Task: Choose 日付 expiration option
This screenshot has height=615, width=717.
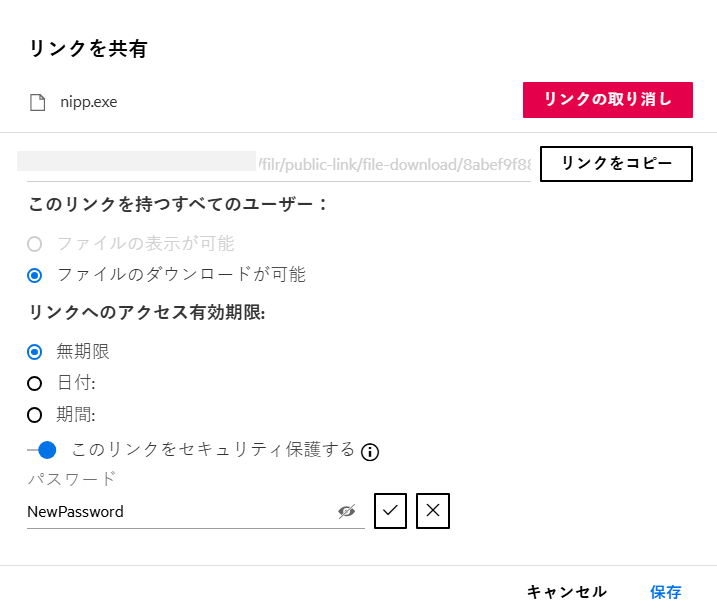Action: pos(35,383)
